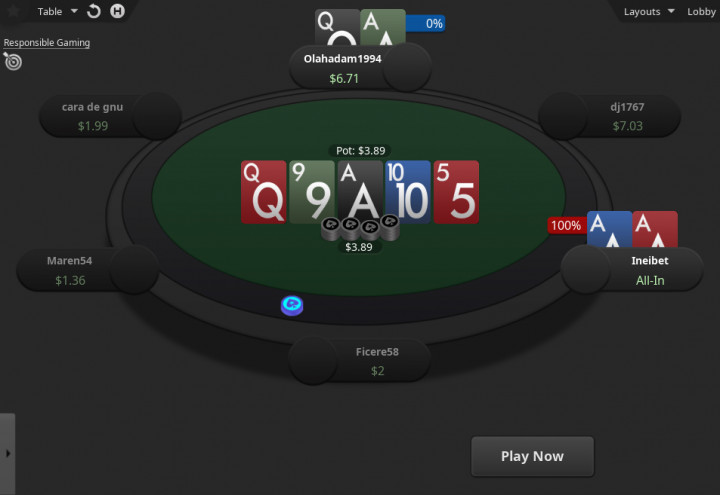Click the refresh arrow icon next to Table
The width and height of the screenshot is (720, 495).
coord(94,11)
